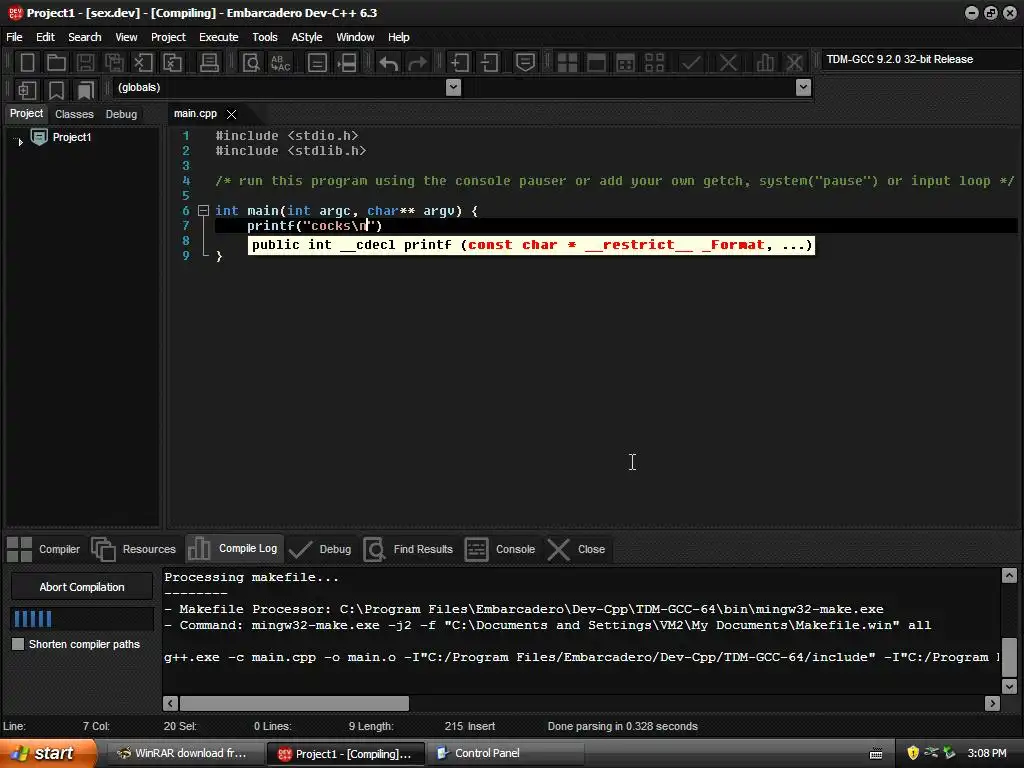Click the Print toolbar icon
The height and width of the screenshot is (768, 1024).
pos(209,63)
